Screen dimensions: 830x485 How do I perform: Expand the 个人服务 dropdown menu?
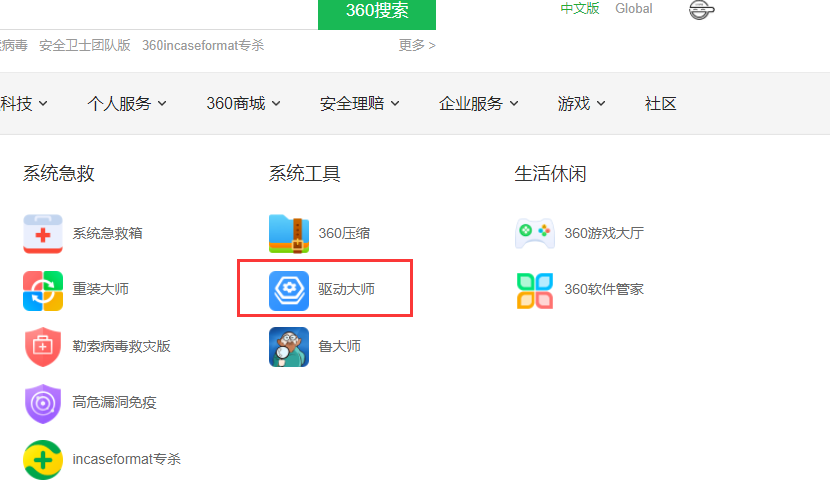click(x=127, y=103)
